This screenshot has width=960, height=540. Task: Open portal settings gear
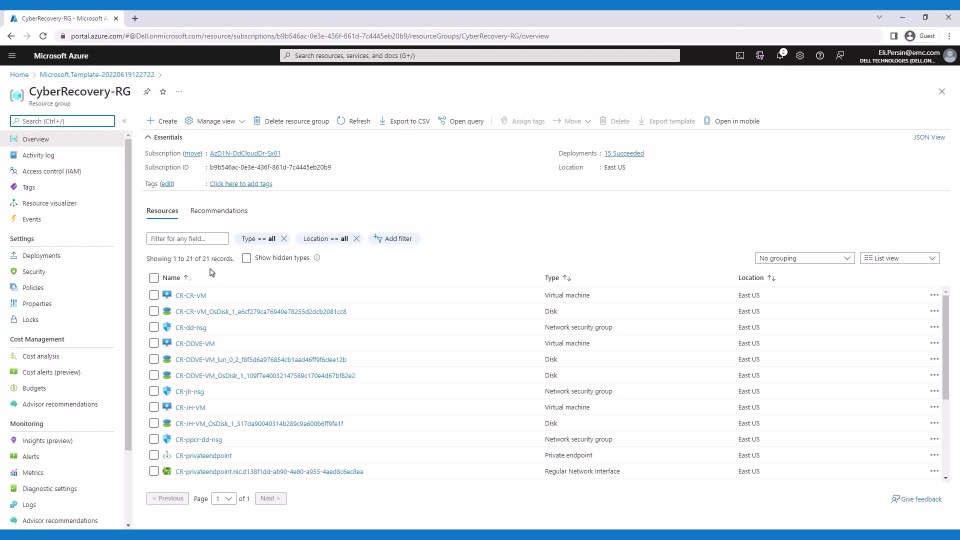click(800, 56)
